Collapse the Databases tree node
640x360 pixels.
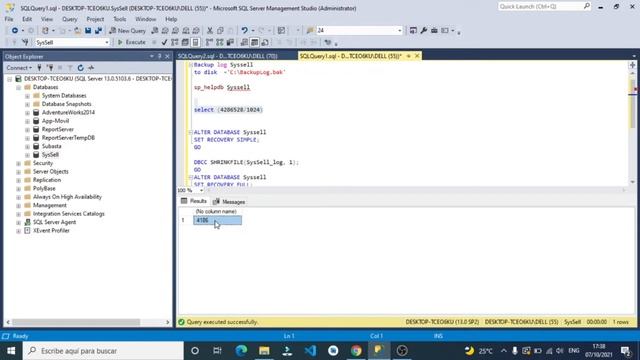pos(18,87)
